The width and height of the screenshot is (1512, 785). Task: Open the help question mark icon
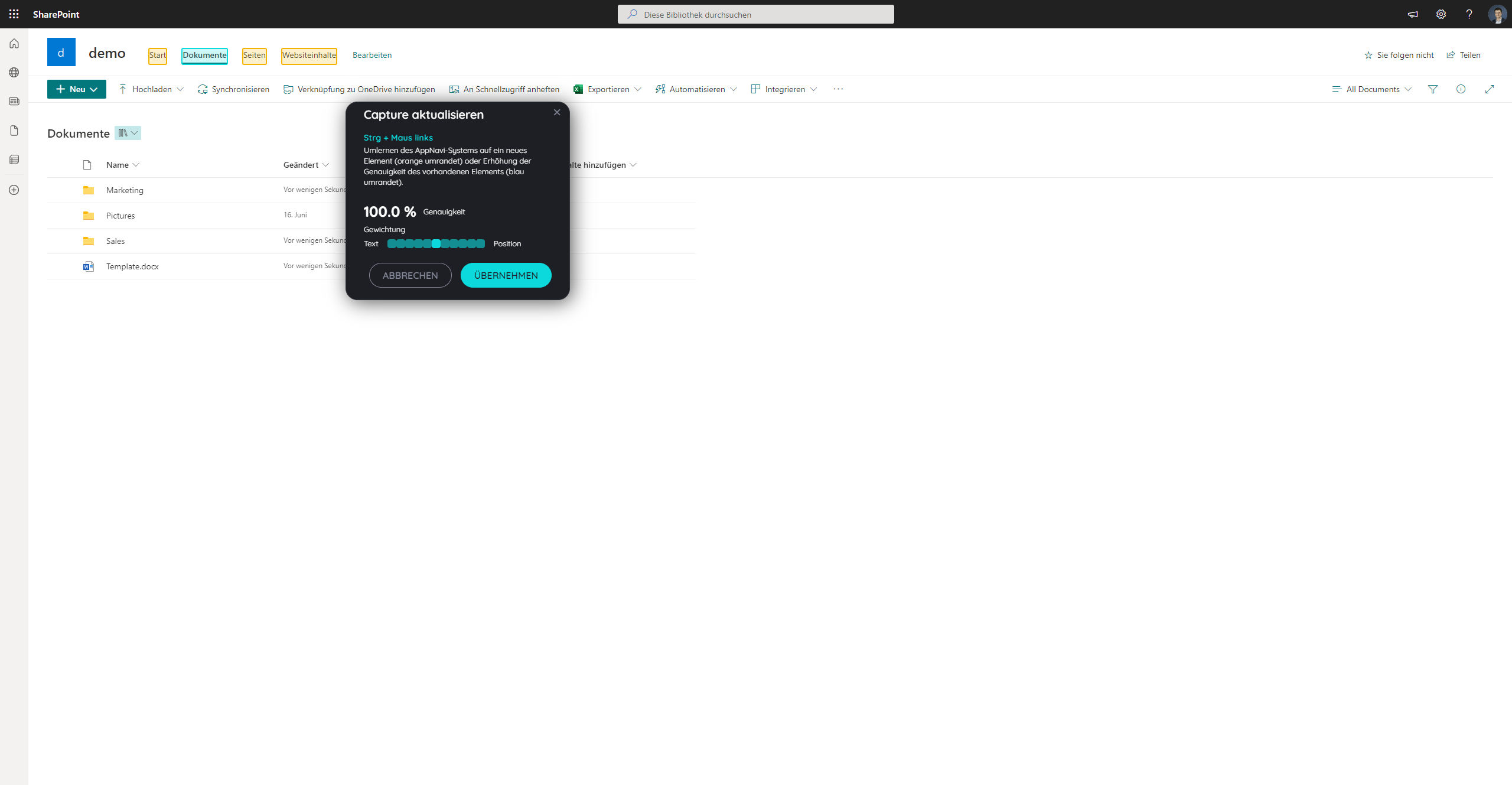click(1469, 14)
